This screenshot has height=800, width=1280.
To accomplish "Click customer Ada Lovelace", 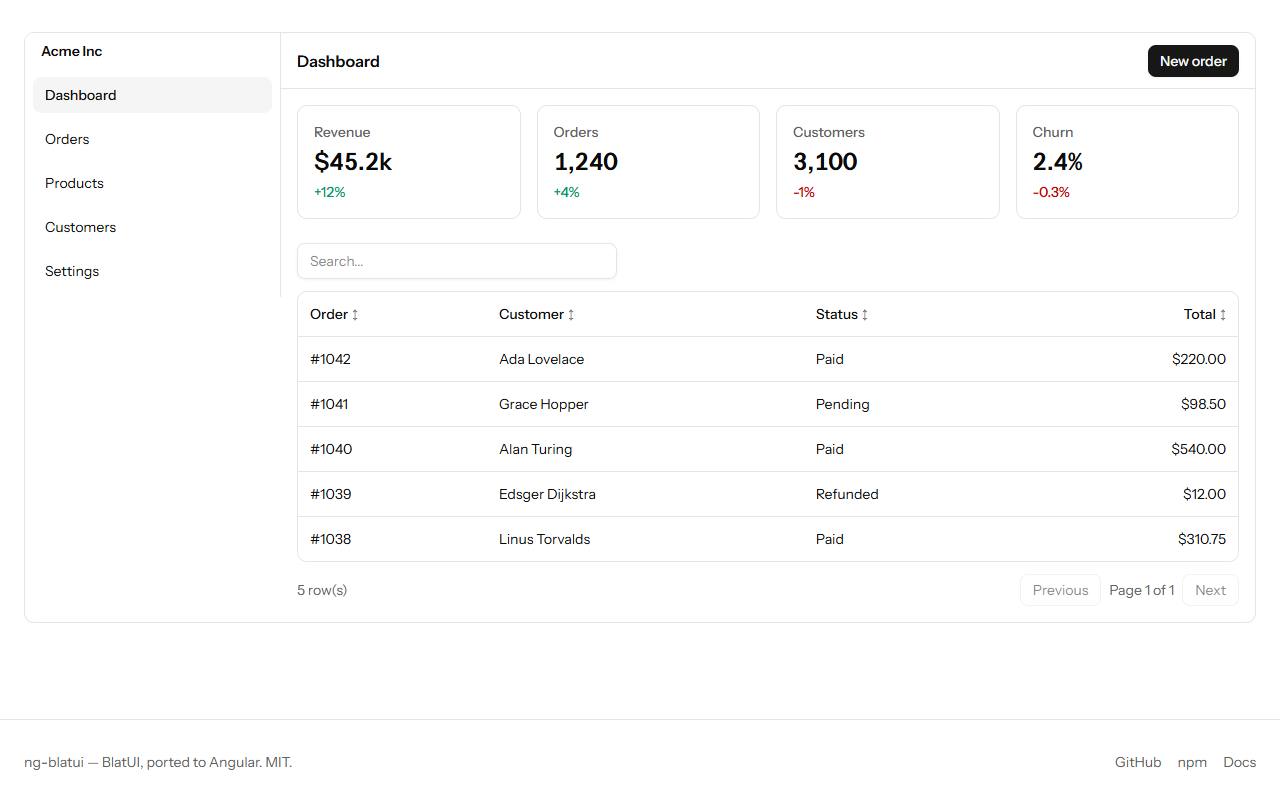I will click(x=541, y=359).
